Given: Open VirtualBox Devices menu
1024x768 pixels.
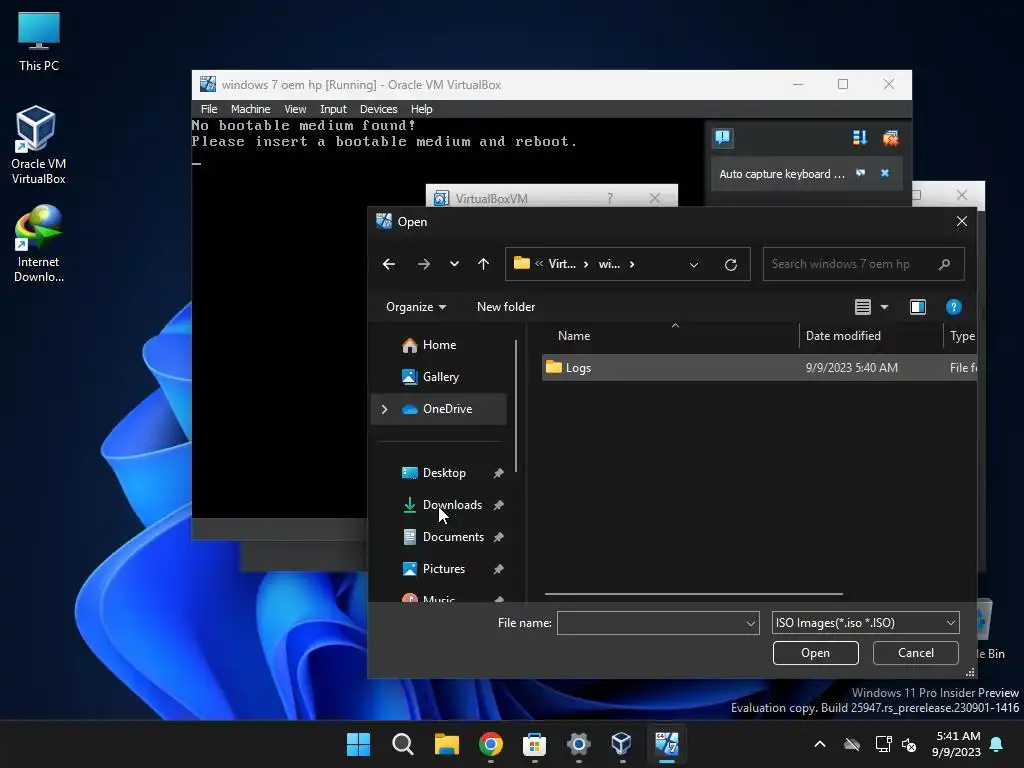Looking at the screenshot, I should tap(378, 109).
